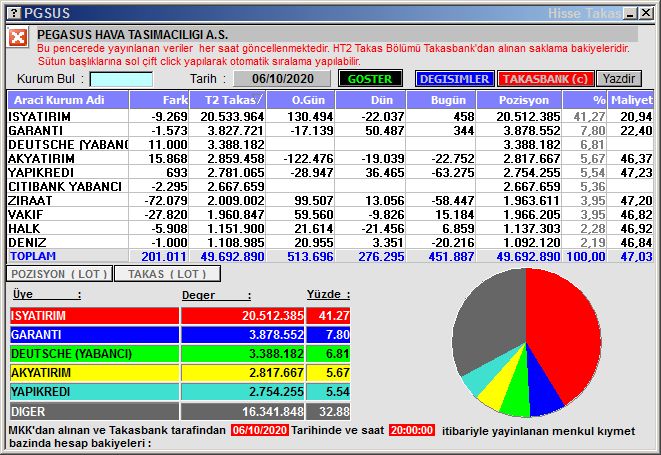
Task: Select HALK row in the table
Action: point(330,228)
